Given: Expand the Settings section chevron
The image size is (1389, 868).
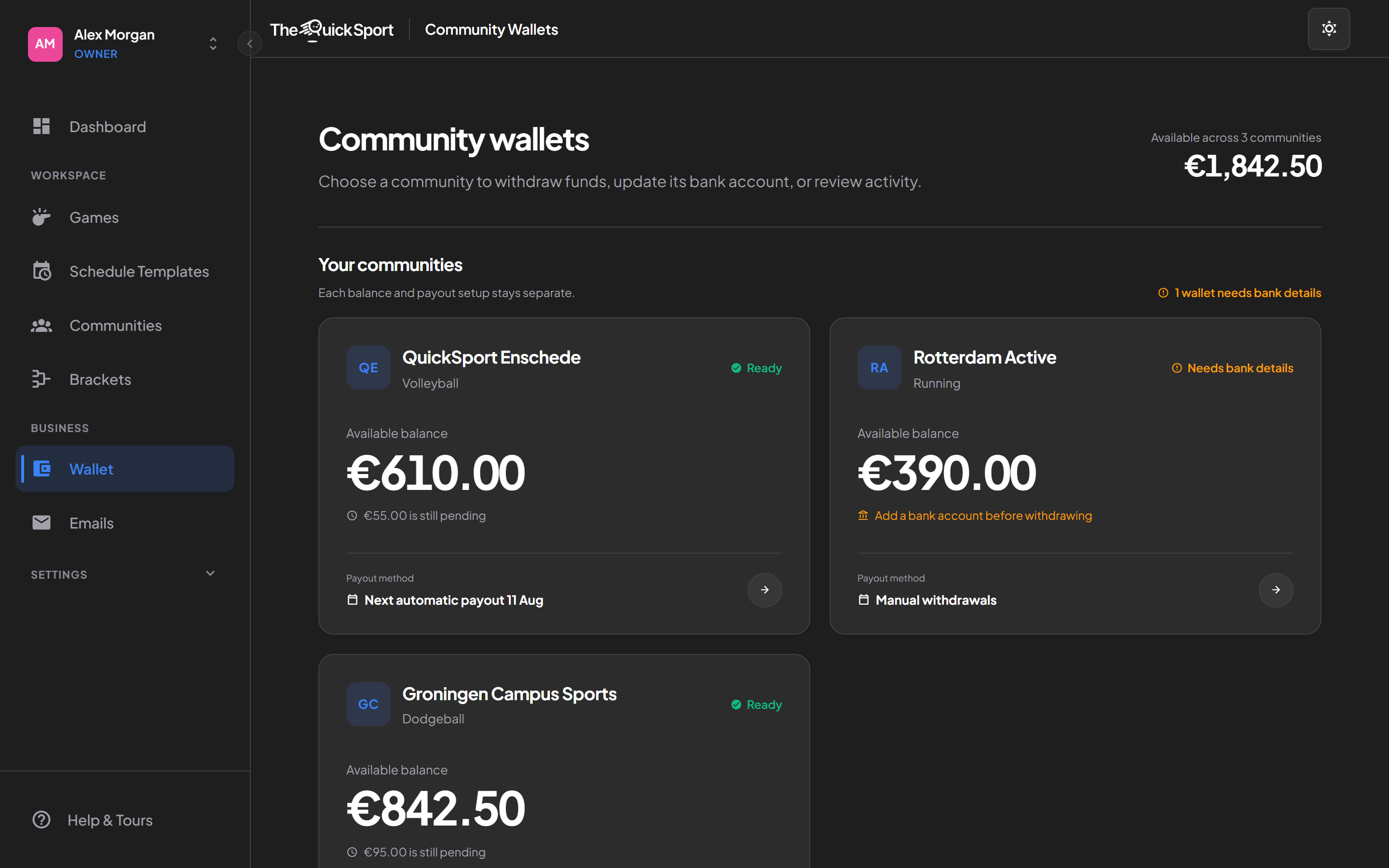Looking at the screenshot, I should (x=210, y=573).
